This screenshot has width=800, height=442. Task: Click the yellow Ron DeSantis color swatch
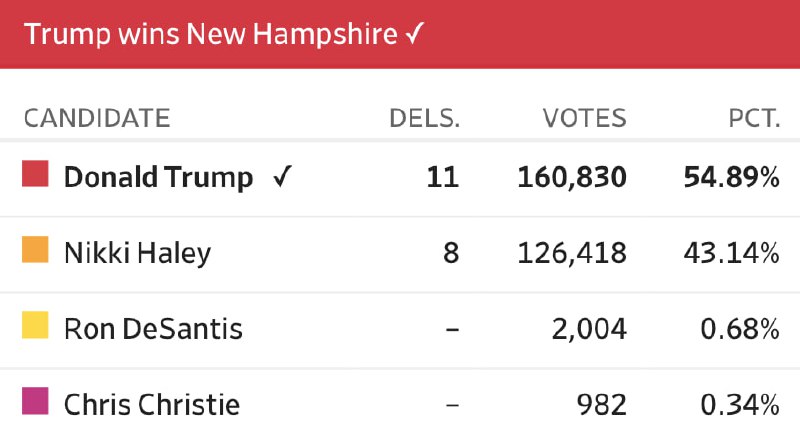click(x=36, y=325)
